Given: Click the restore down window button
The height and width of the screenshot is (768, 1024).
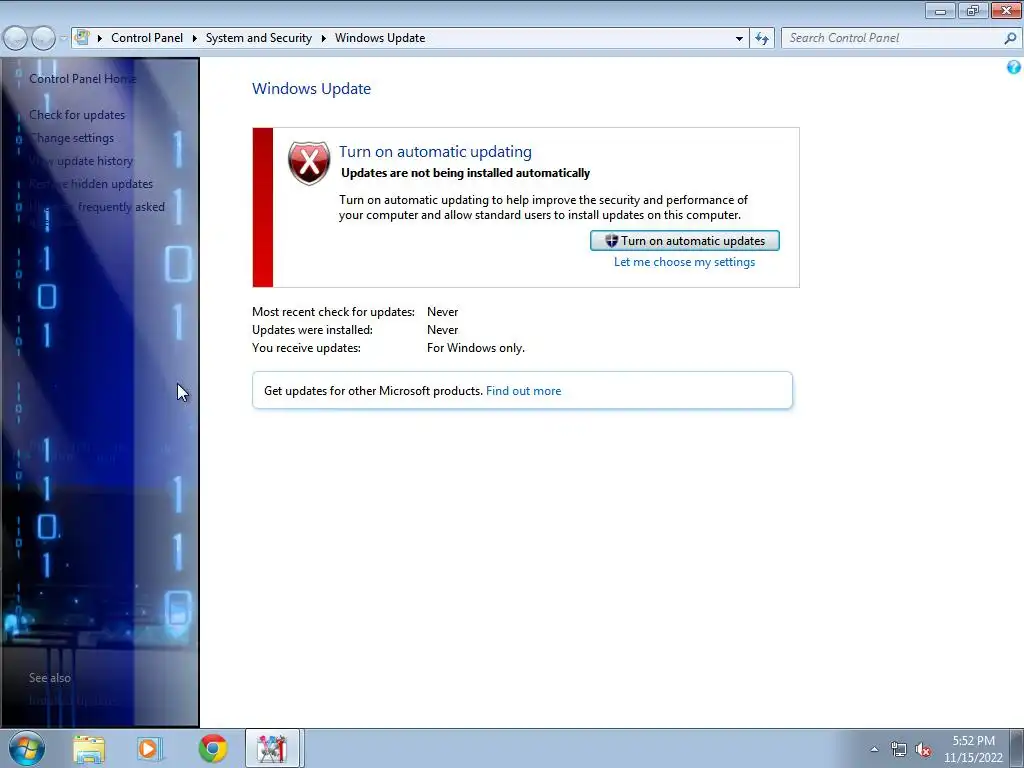Looking at the screenshot, I should pyautogui.click(x=973, y=10).
